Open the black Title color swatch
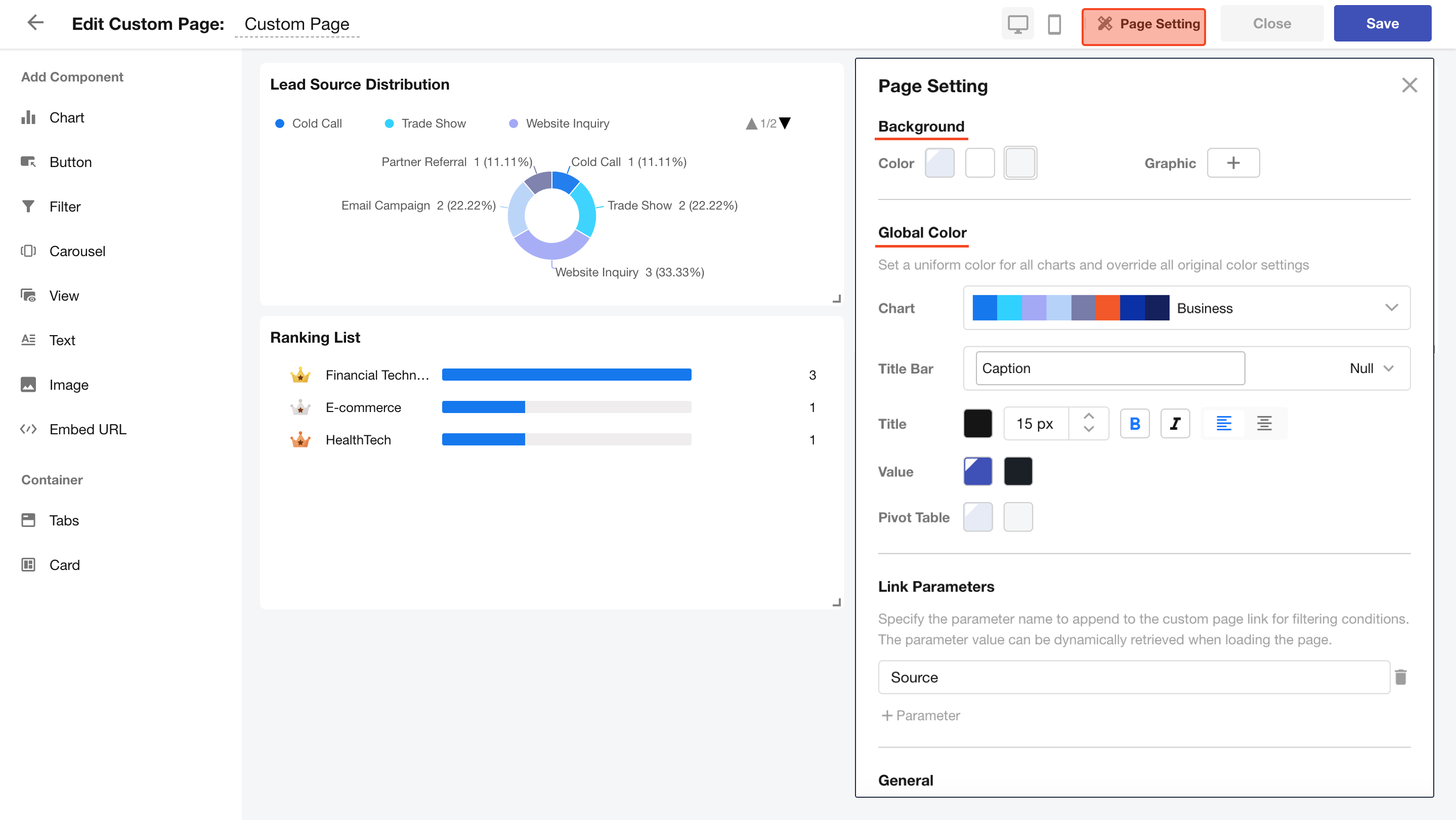This screenshot has height=820, width=1456. pyautogui.click(x=978, y=424)
